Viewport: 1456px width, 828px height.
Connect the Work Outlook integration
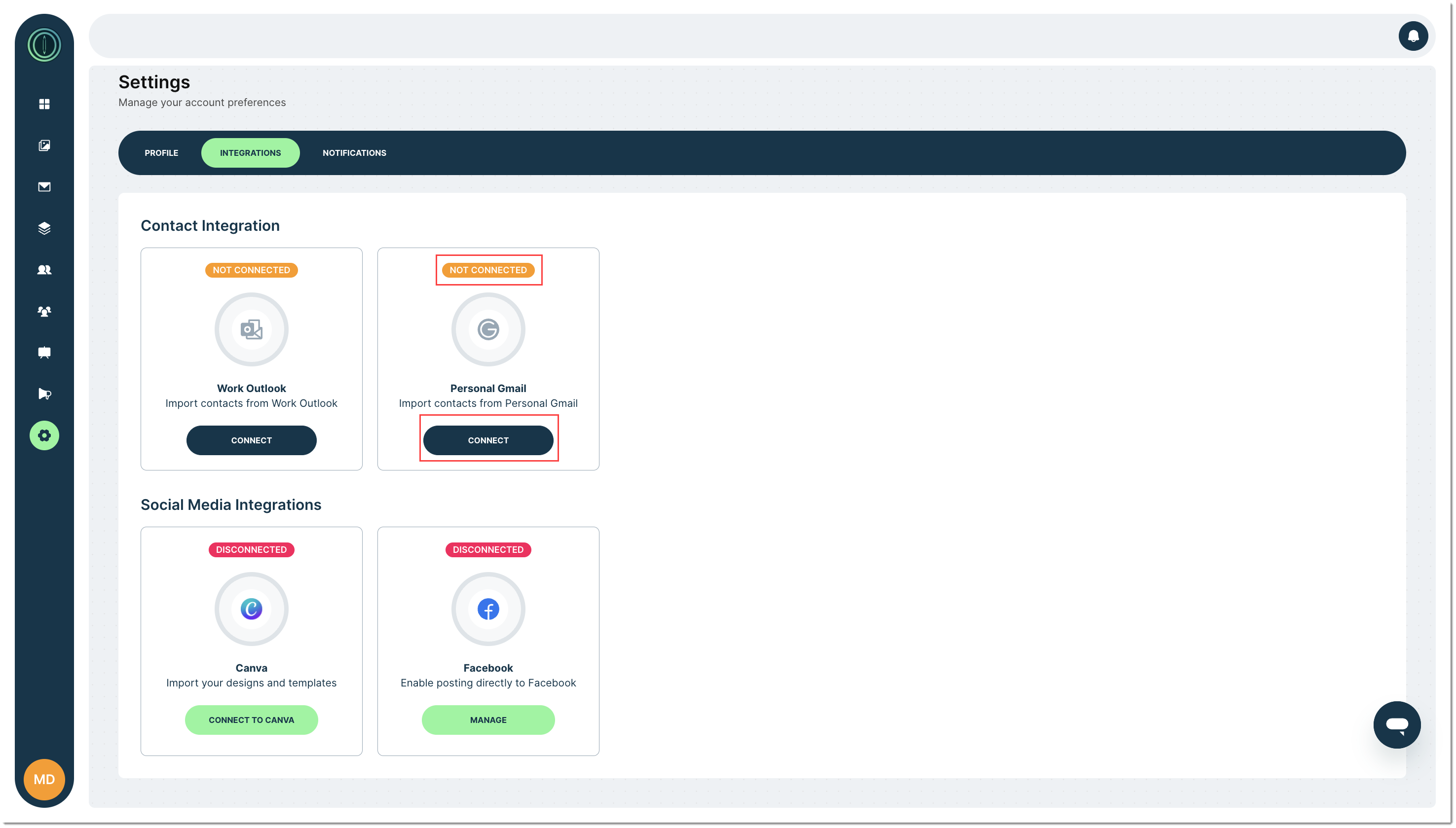tap(252, 441)
